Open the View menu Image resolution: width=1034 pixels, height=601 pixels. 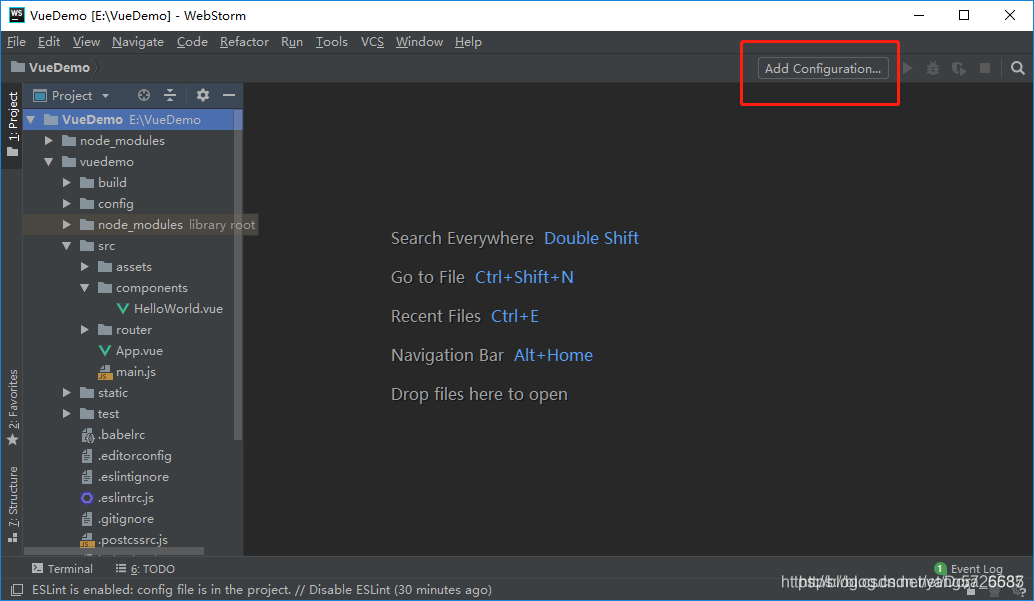tap(86, 42)
